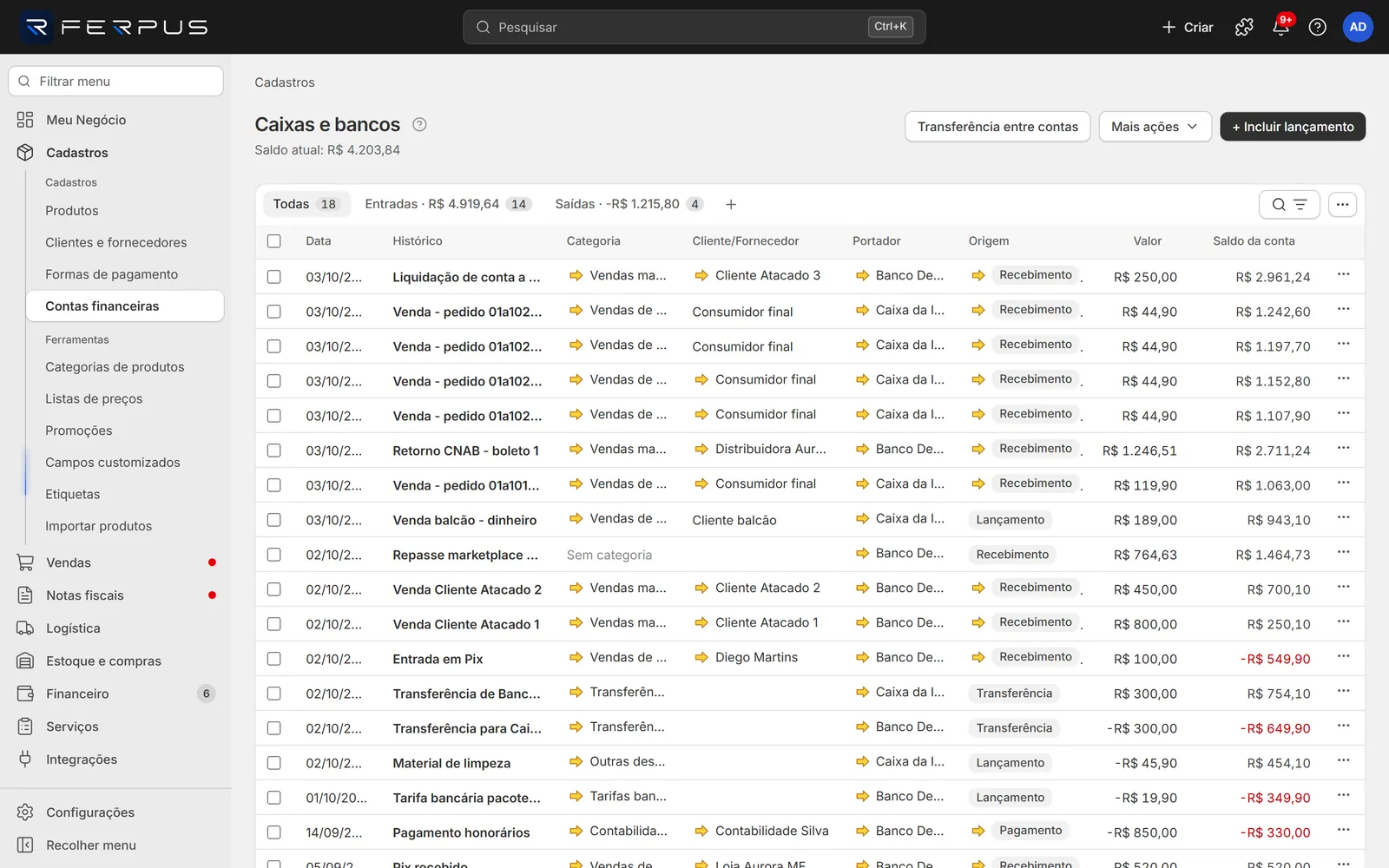Screen dimensions: 1389x868
Task: Open row actions for Retorno CNAB - boleto 1
Action: (1343, 448)
